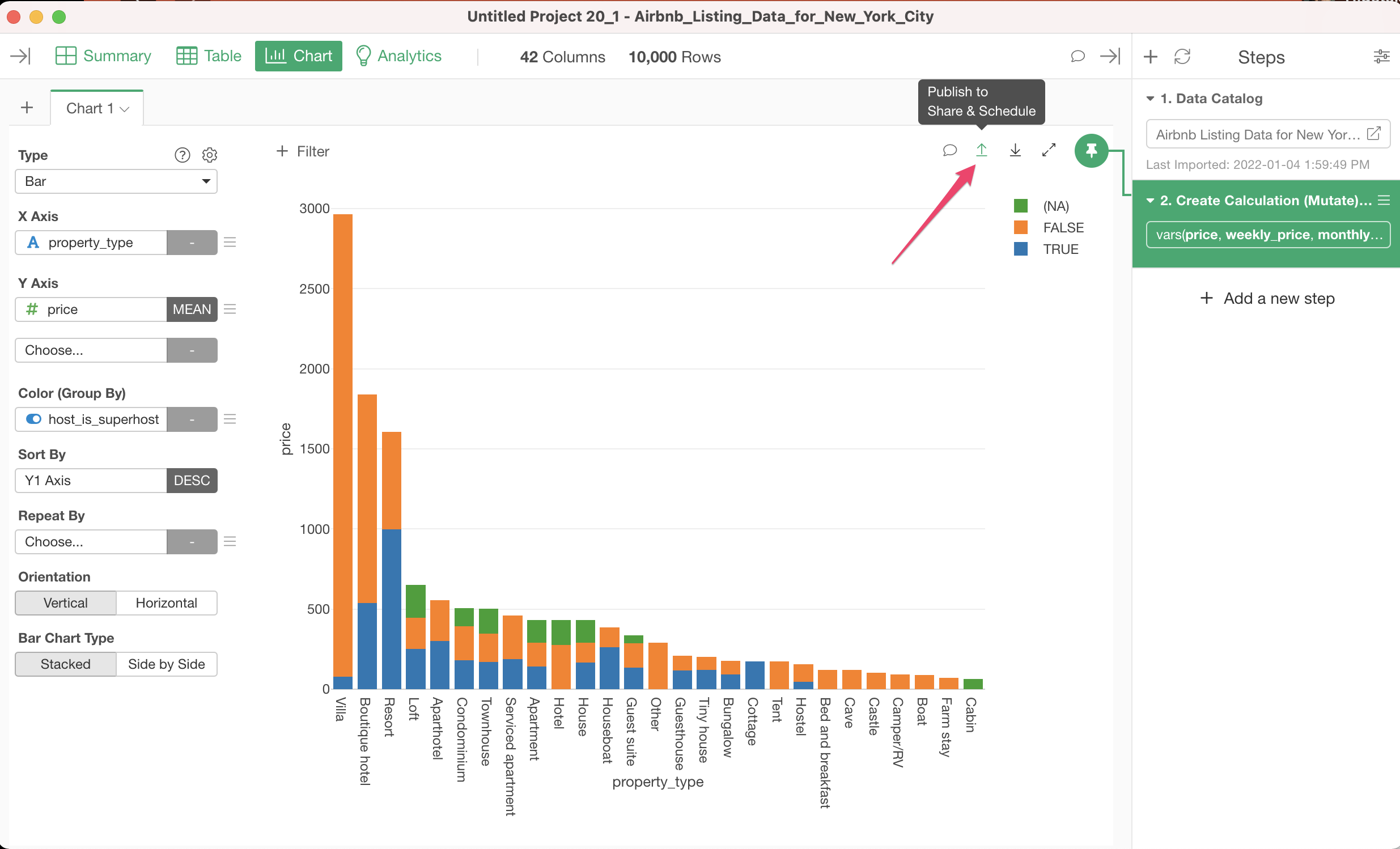1400x849 pixels.
Task: Click the Repeat By Choose field
Action: [91, 542]
